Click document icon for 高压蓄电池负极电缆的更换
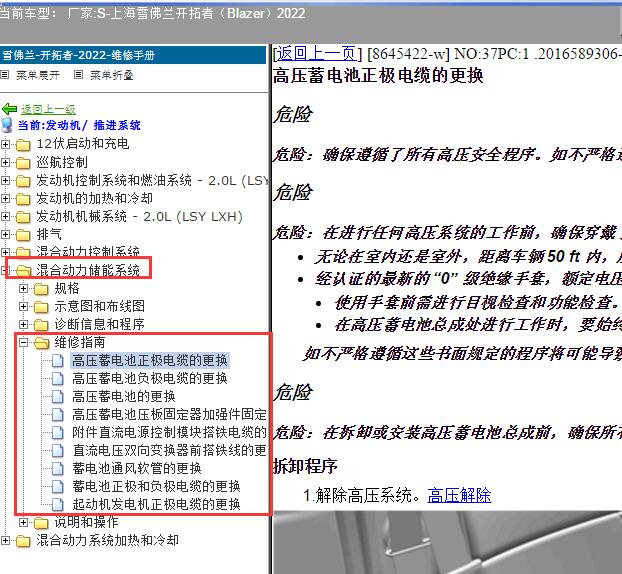622x574 pixels. pyautogui.click(x=58, y=378)
